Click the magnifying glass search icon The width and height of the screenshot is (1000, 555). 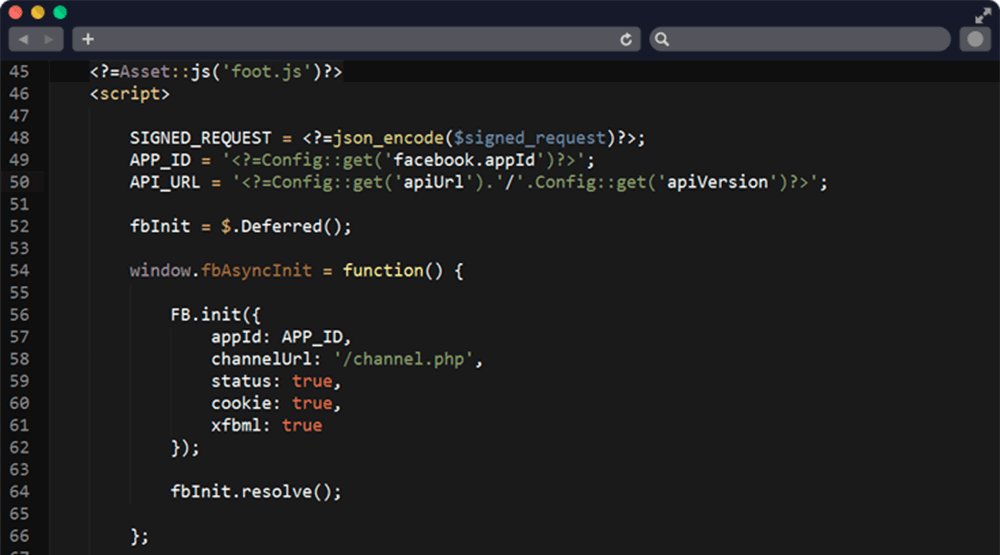(662, 39)
